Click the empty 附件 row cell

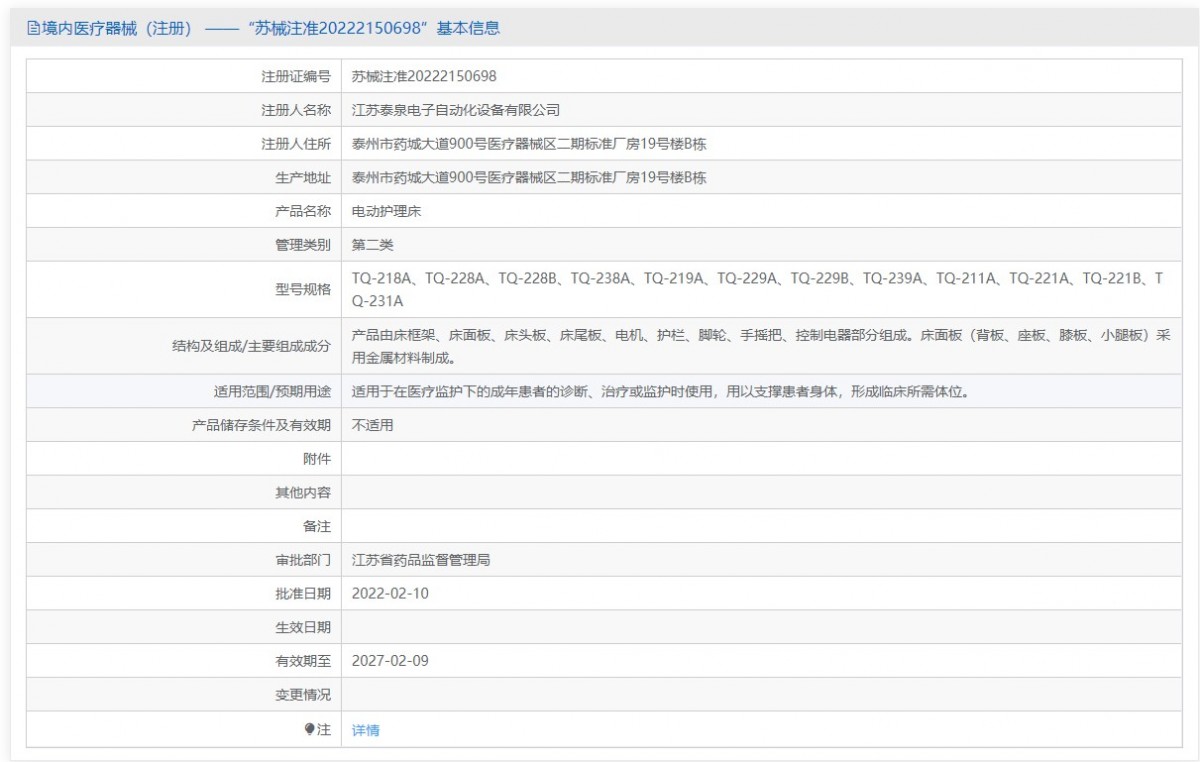tap(700, 458)
